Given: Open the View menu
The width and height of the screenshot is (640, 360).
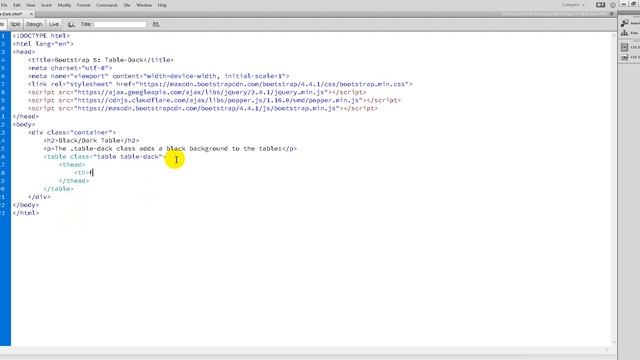Looking at the screenshot, I should 31,5.
